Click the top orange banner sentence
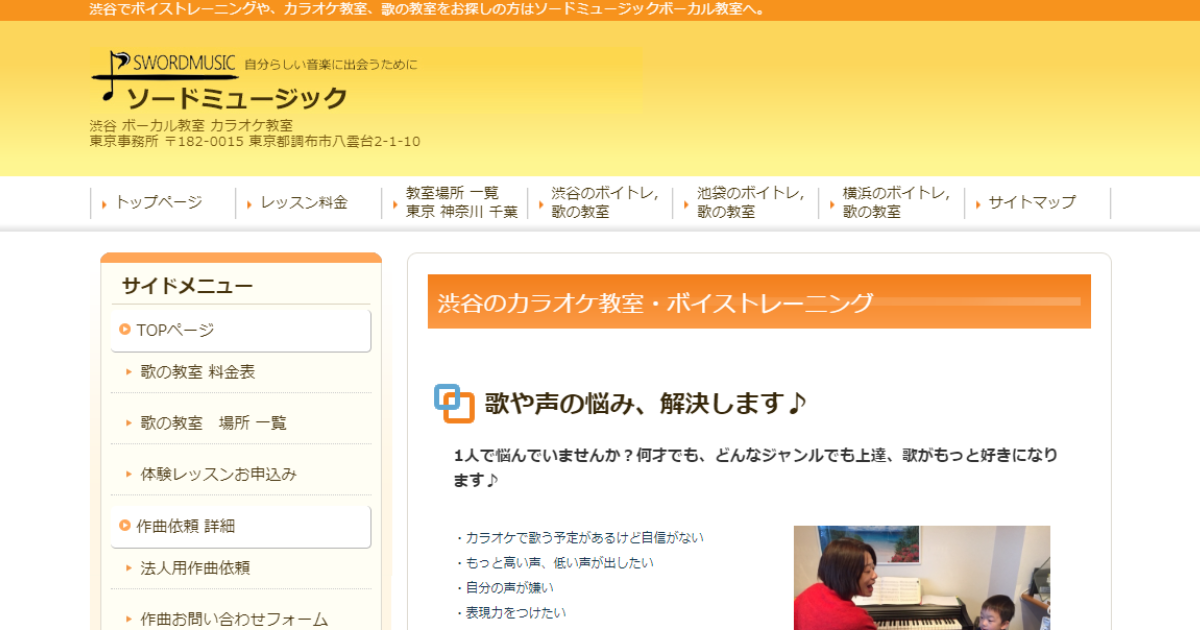Screen dimensions: 1200x630 pyautogui.click(x=428, y=10)
